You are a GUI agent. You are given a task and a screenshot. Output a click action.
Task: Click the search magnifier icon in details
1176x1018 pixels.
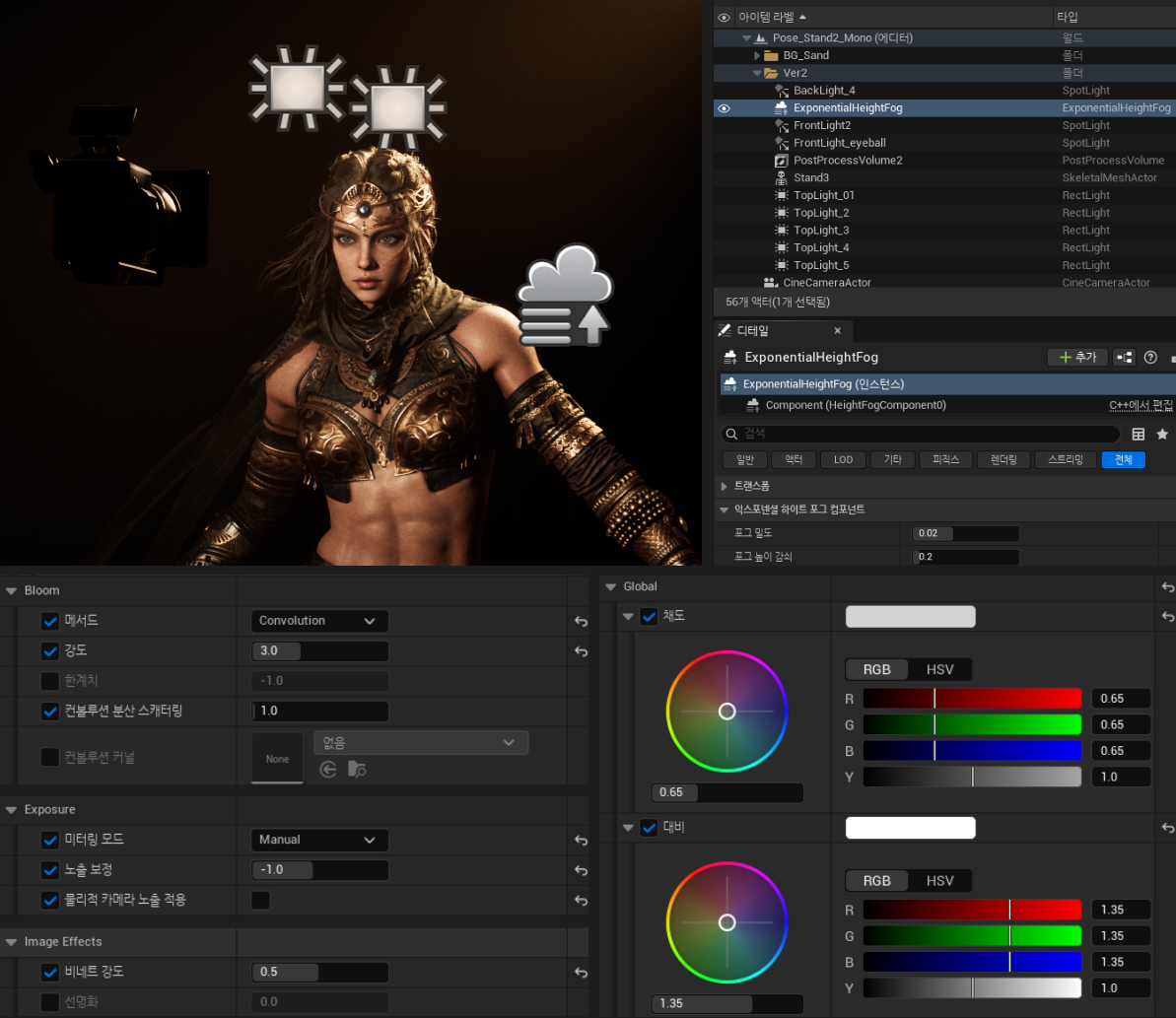pyautogui.click(x=731, y=434)
